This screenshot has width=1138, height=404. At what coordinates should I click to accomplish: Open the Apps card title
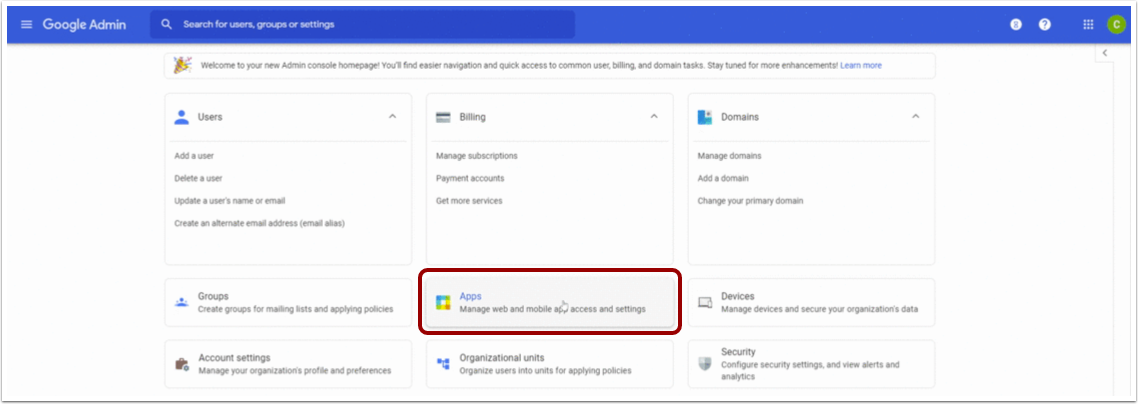(470, 297)
